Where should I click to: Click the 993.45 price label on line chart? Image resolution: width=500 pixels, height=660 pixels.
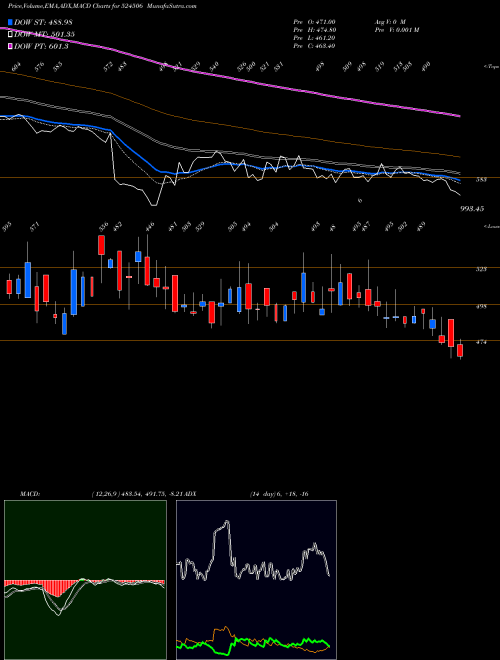pos(471,208)
